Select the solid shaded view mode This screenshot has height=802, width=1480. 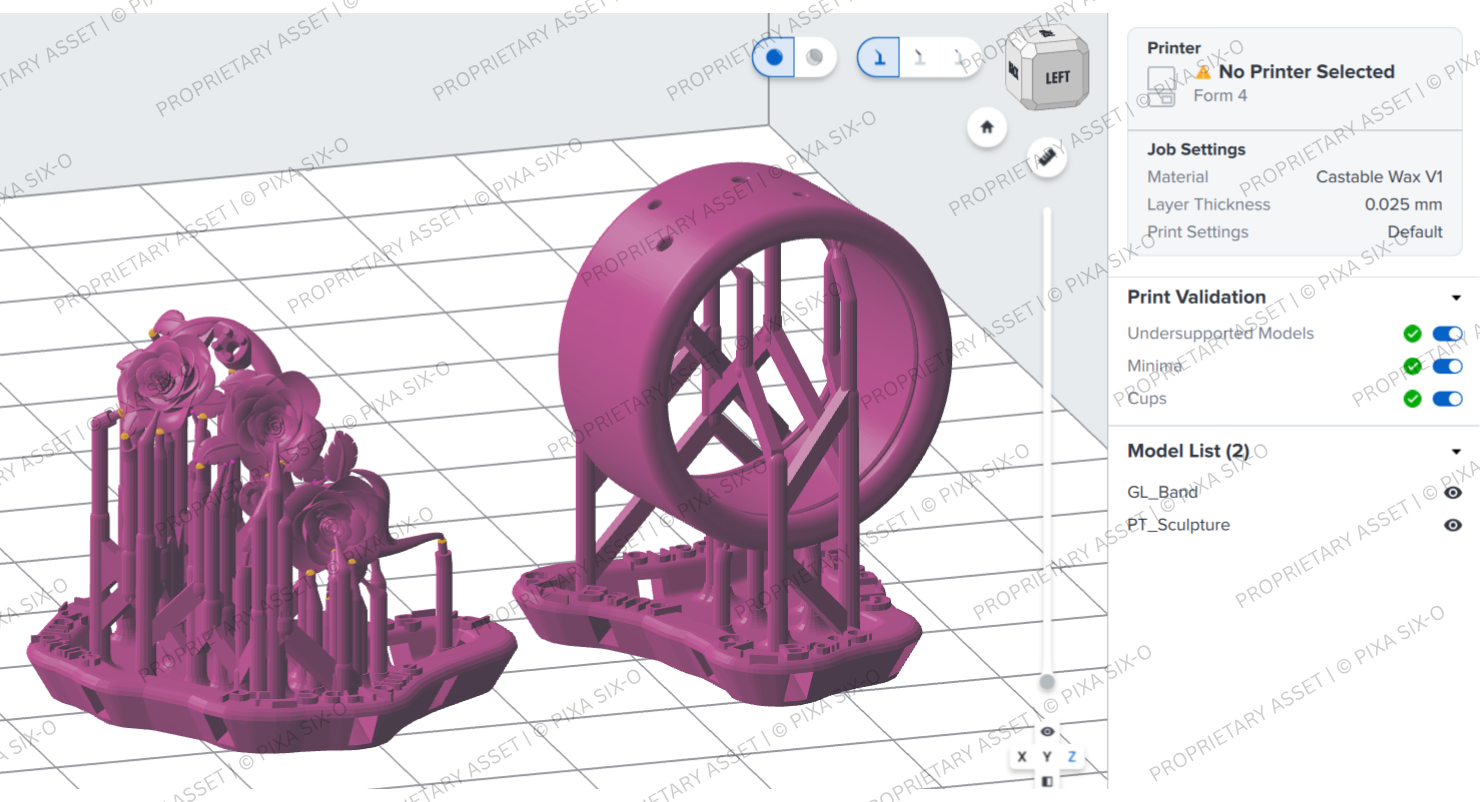(x=774, y=57)
